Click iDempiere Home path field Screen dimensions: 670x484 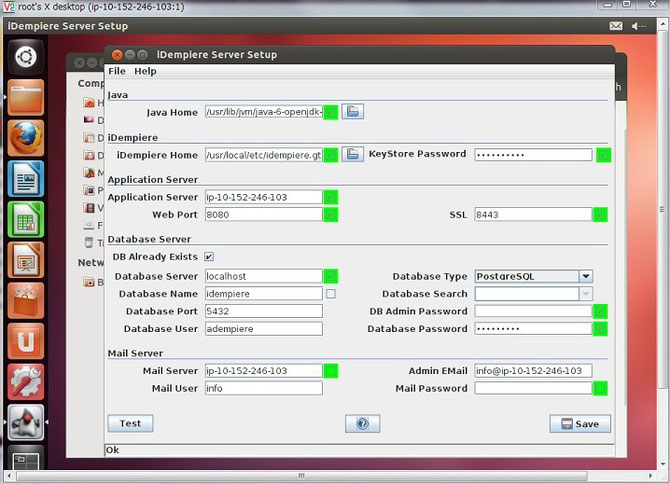click(264, 155)
